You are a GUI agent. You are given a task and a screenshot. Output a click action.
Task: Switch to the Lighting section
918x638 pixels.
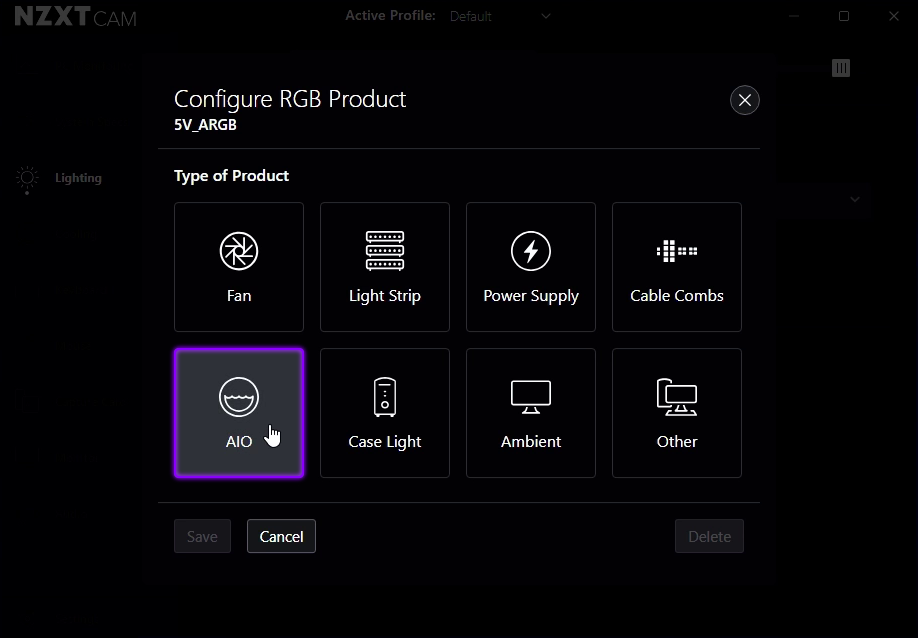(x=77, y=178)
